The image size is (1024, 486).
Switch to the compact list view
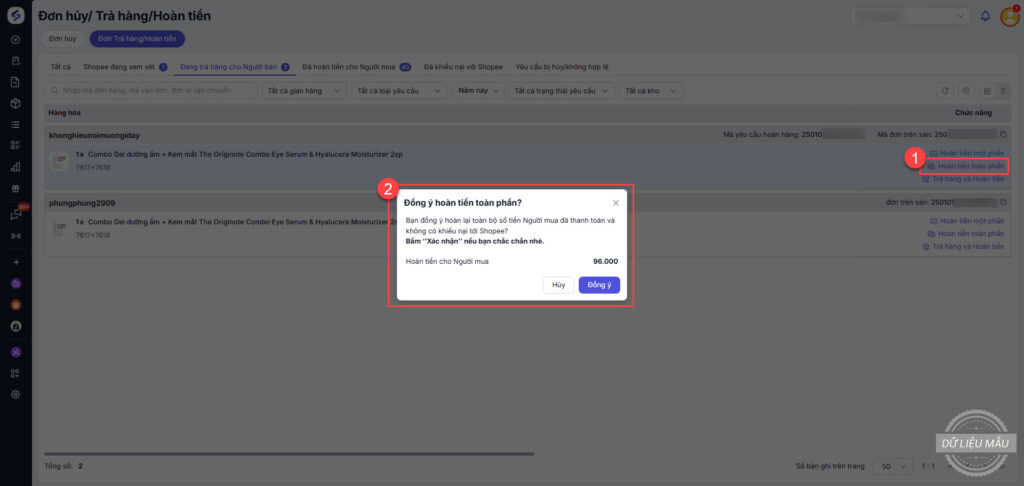[1002, 91]
